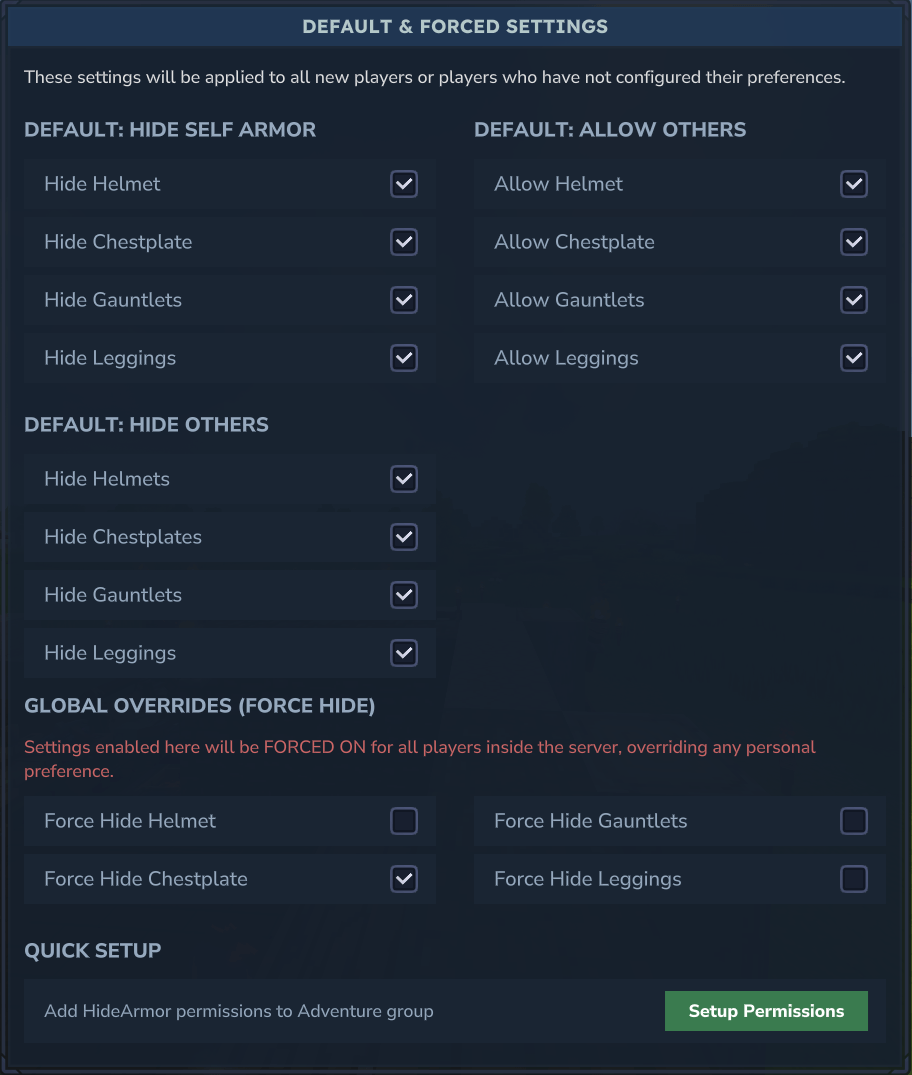Check the Force Hide Gauntlets box
The image size is (912, 1075).
pyautogui.click(x=854, y=821)
